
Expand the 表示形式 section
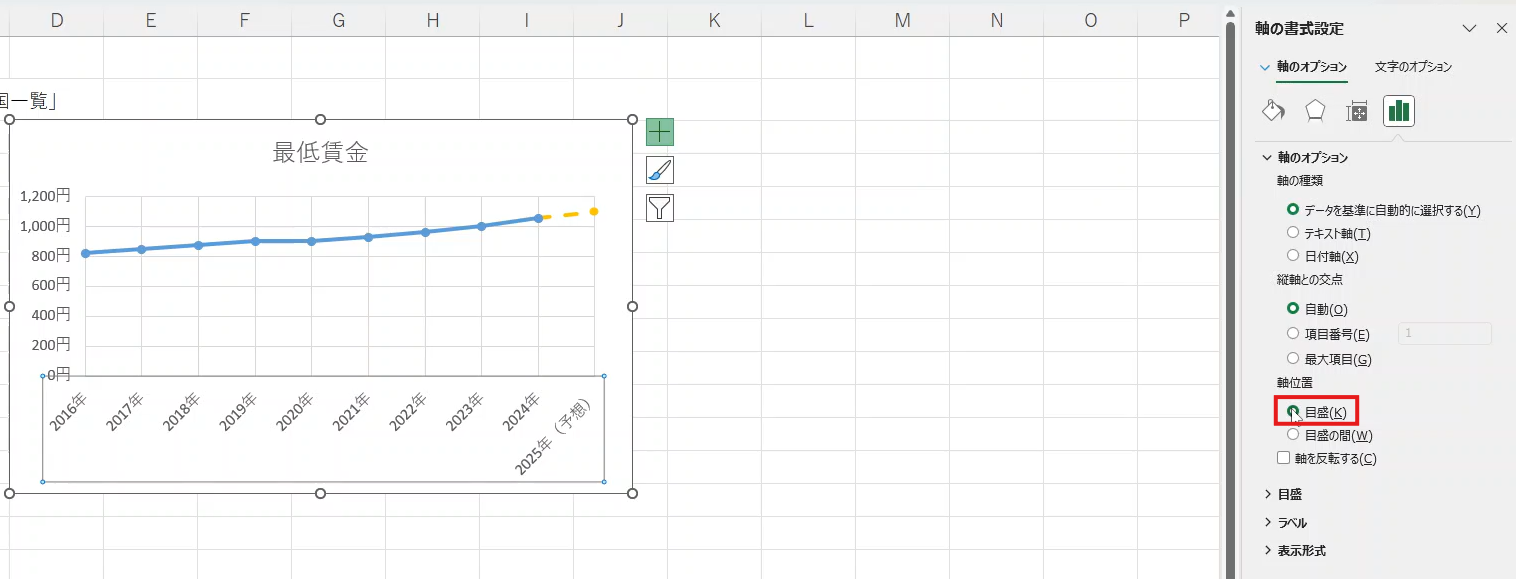[x=1300, y=551]
